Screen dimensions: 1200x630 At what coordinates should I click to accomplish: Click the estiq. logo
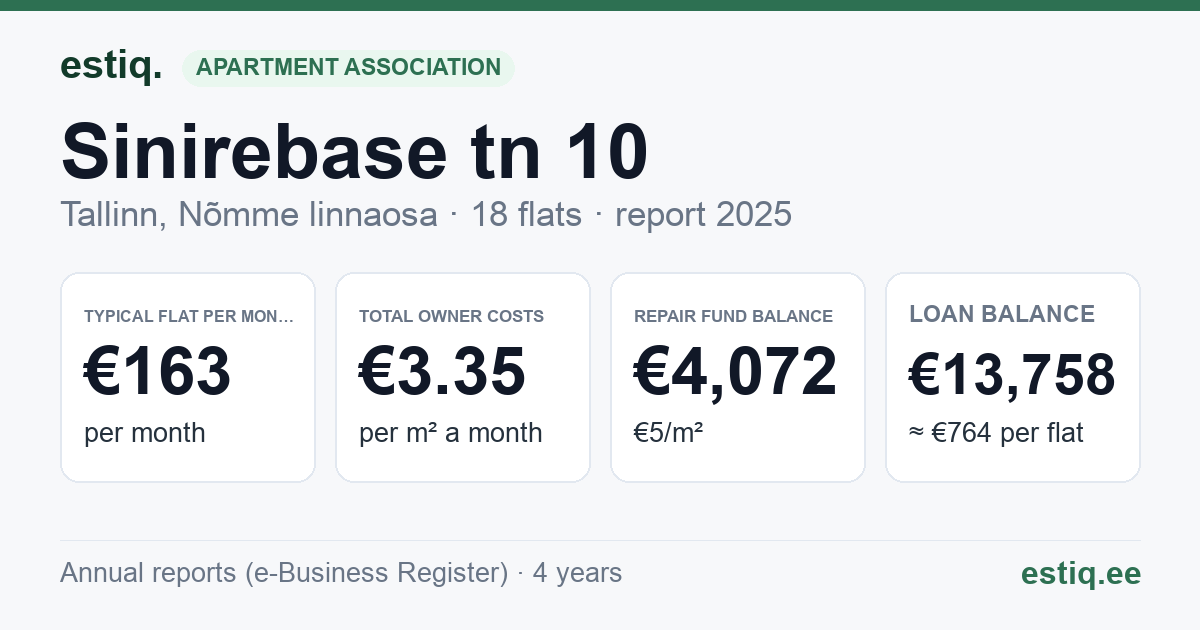[x=111, y=66]
